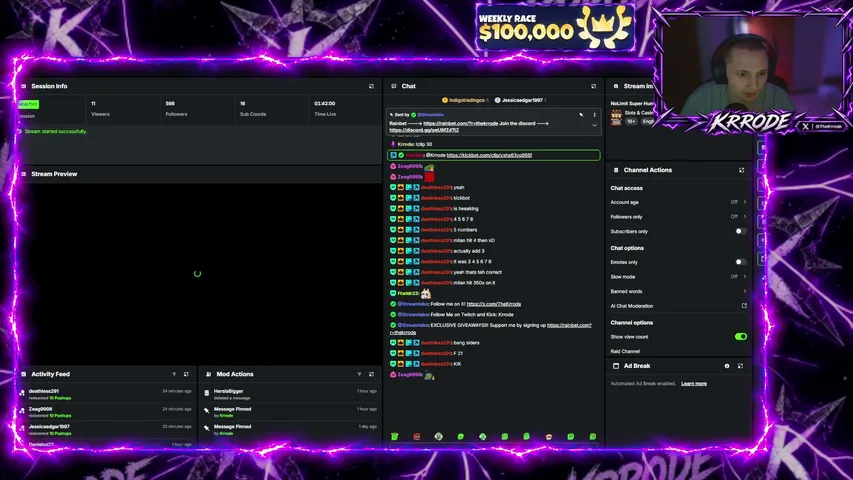Open the discord.gg link in pinned message

[x=424, y=130]
